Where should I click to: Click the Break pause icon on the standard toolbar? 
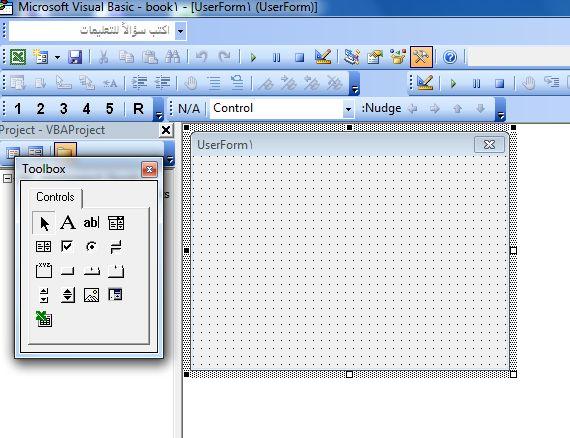277,57
